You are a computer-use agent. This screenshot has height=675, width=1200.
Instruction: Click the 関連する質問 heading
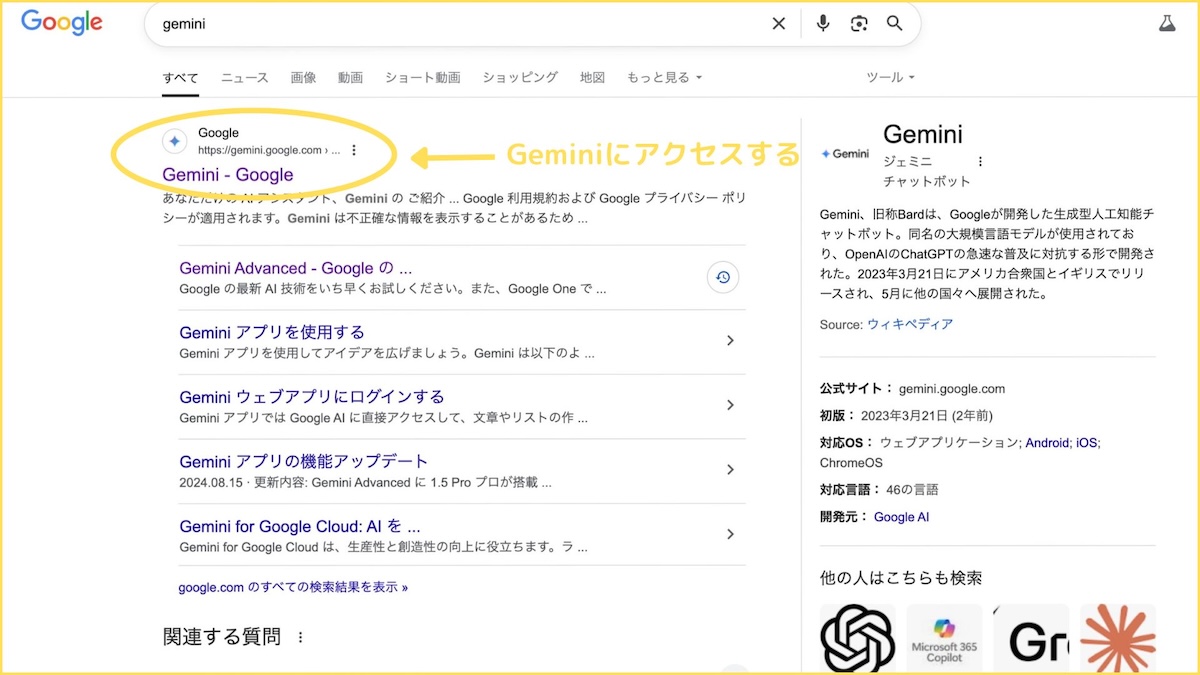click(222, 637)
